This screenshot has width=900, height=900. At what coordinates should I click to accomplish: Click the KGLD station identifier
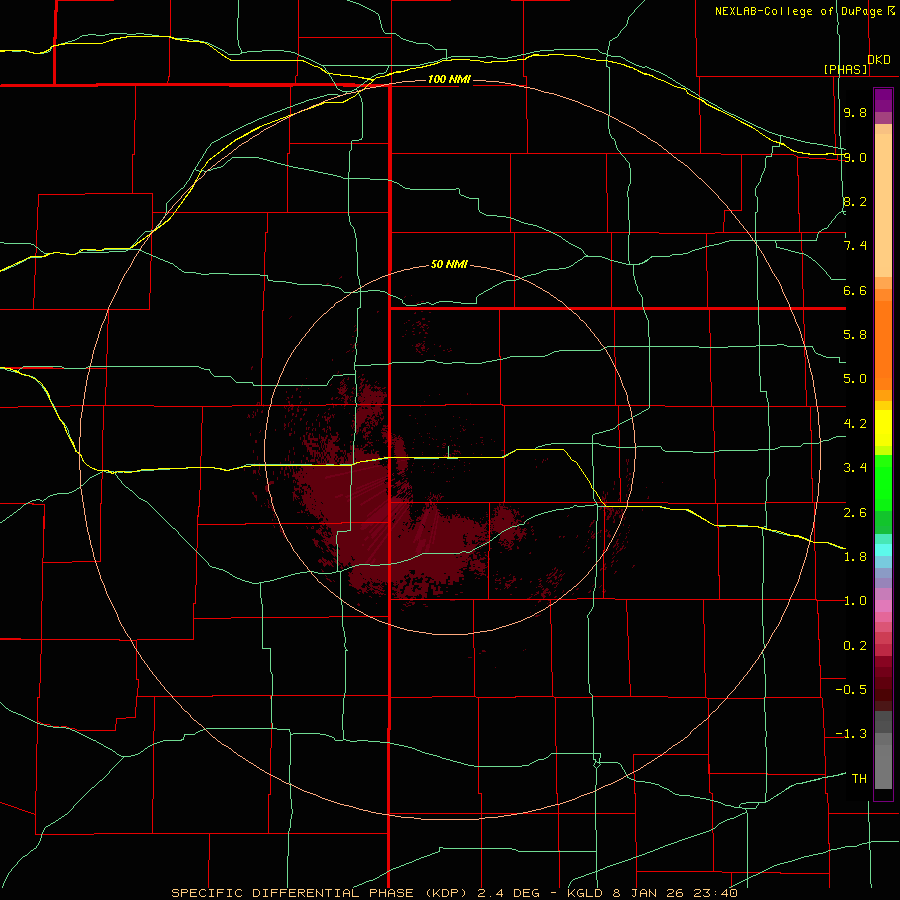pyautogui.click(x=585, y=893)
